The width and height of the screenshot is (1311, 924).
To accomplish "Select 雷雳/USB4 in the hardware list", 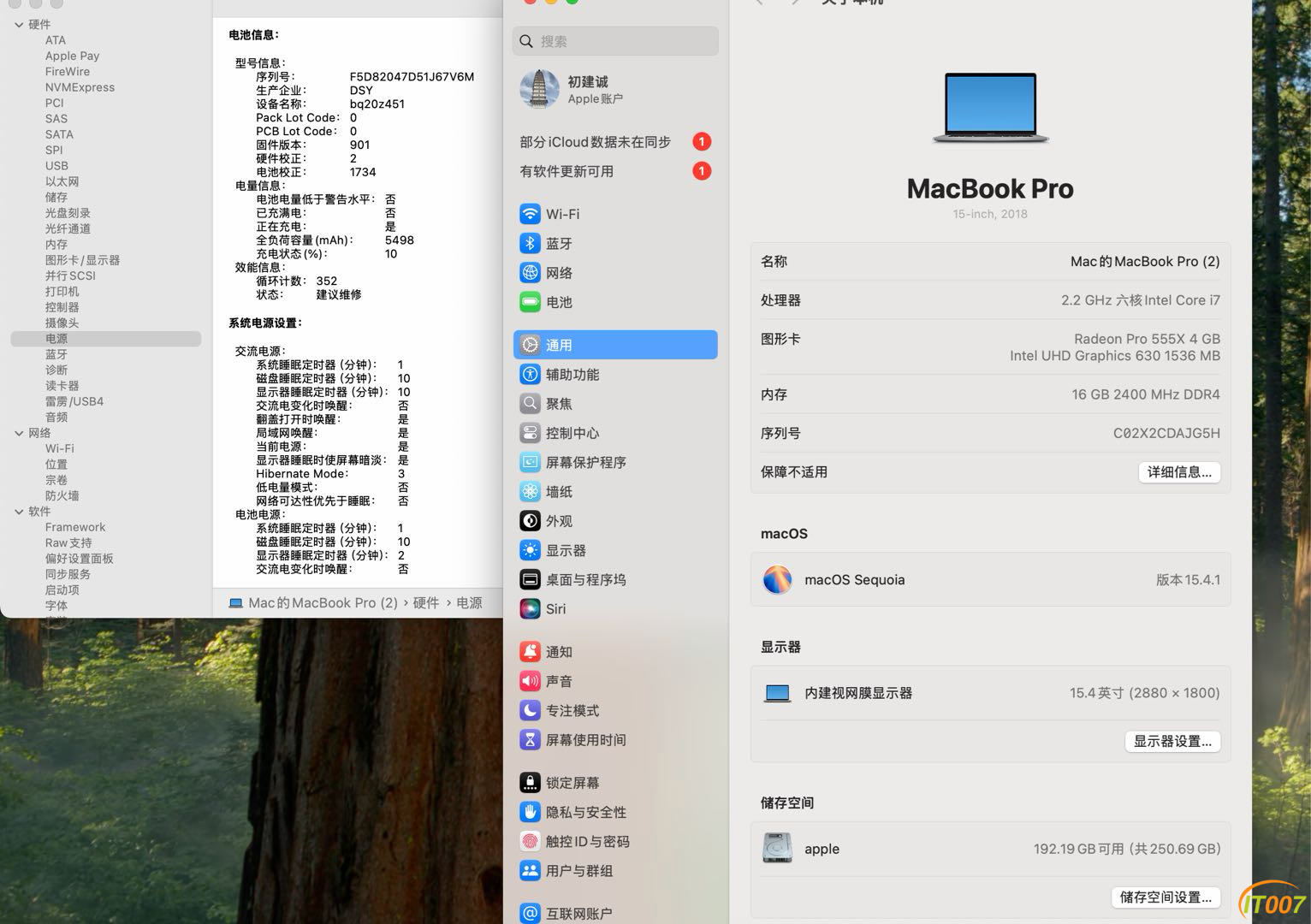I will pyautogui.click(x=74, y=401).
